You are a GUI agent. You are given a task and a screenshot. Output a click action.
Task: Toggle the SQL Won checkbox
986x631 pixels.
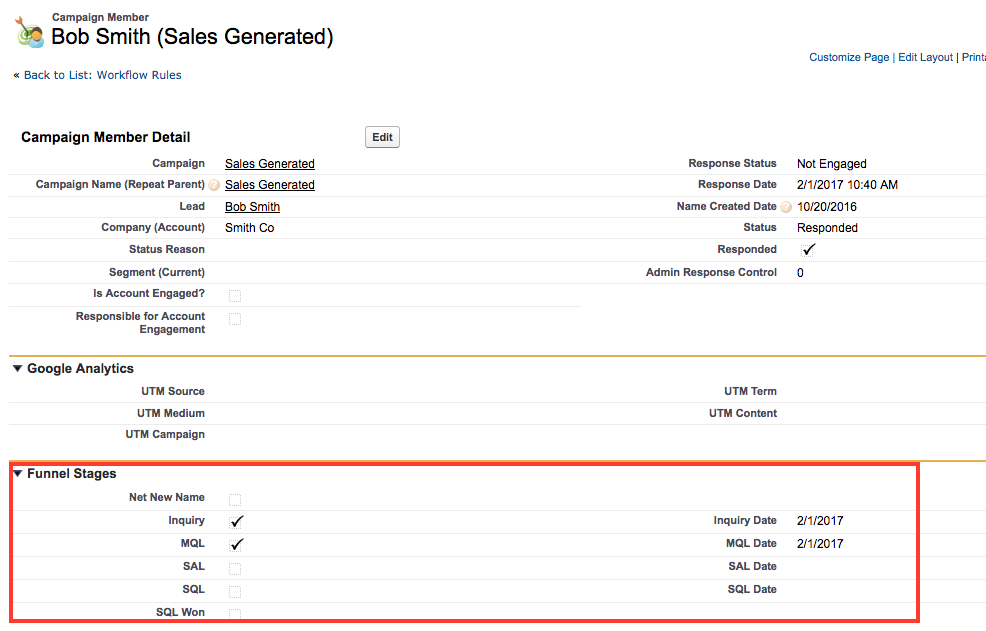pyautogui.click(x=235, y=614)
